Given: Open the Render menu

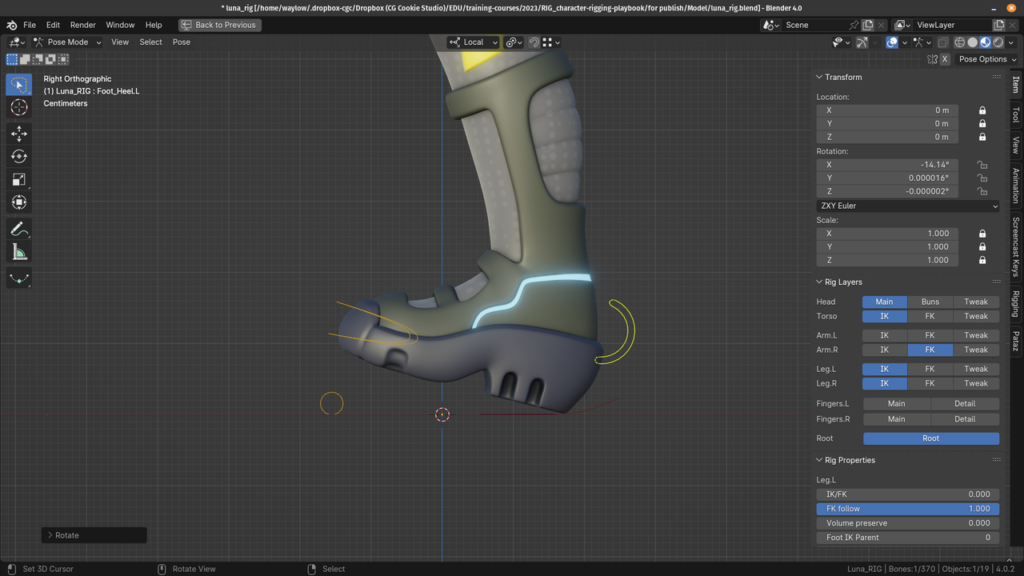Looking at the screenshot, I should (x=82, y=25).
